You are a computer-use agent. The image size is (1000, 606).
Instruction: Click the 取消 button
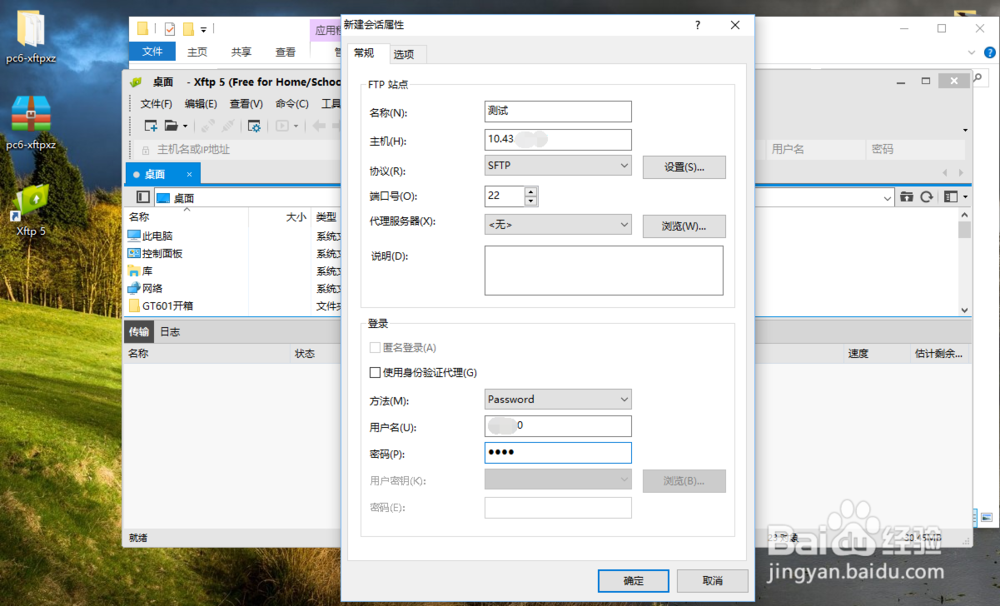click(712, 580)
